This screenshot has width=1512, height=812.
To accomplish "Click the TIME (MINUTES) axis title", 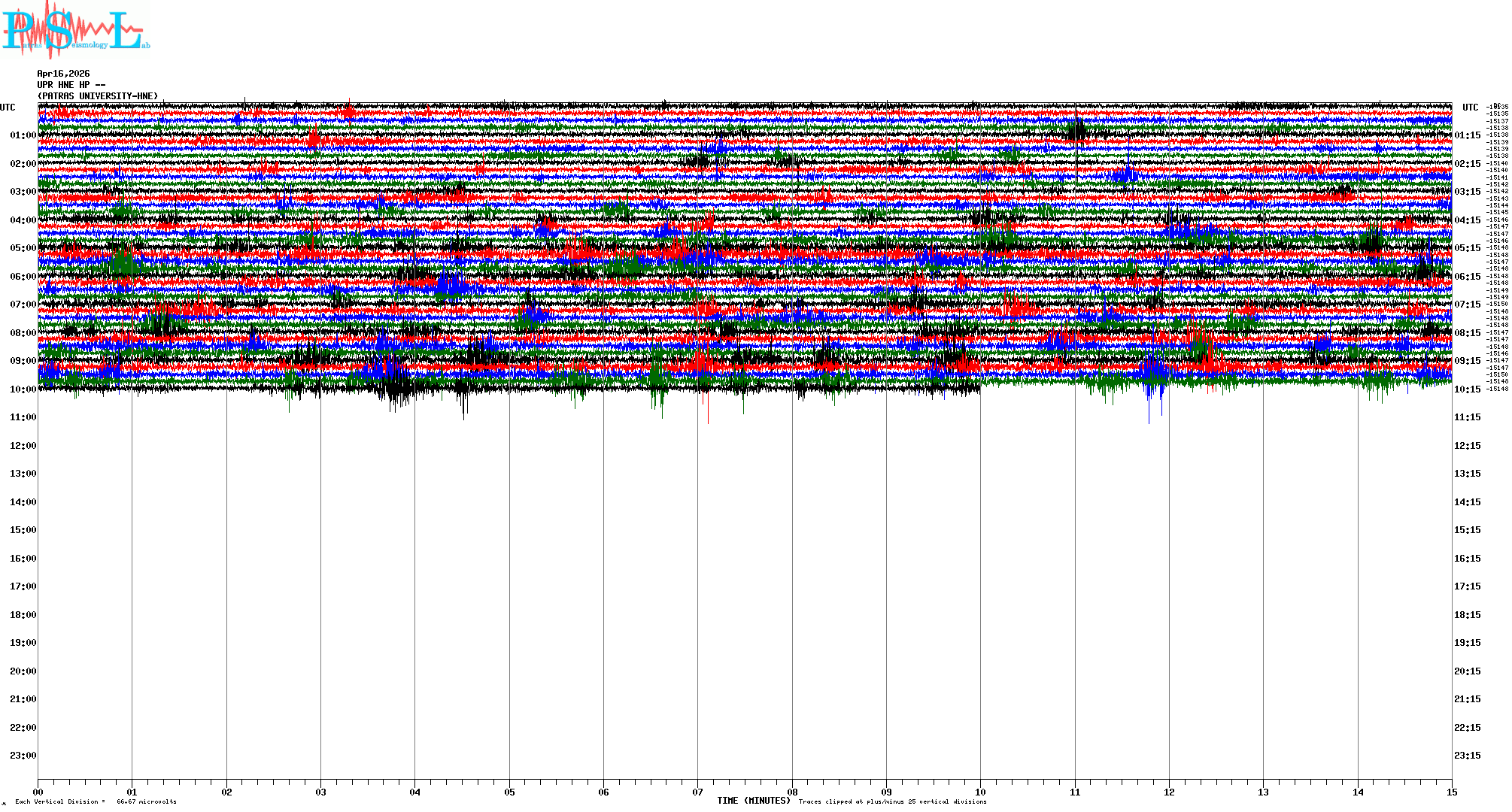I will 753,801.
